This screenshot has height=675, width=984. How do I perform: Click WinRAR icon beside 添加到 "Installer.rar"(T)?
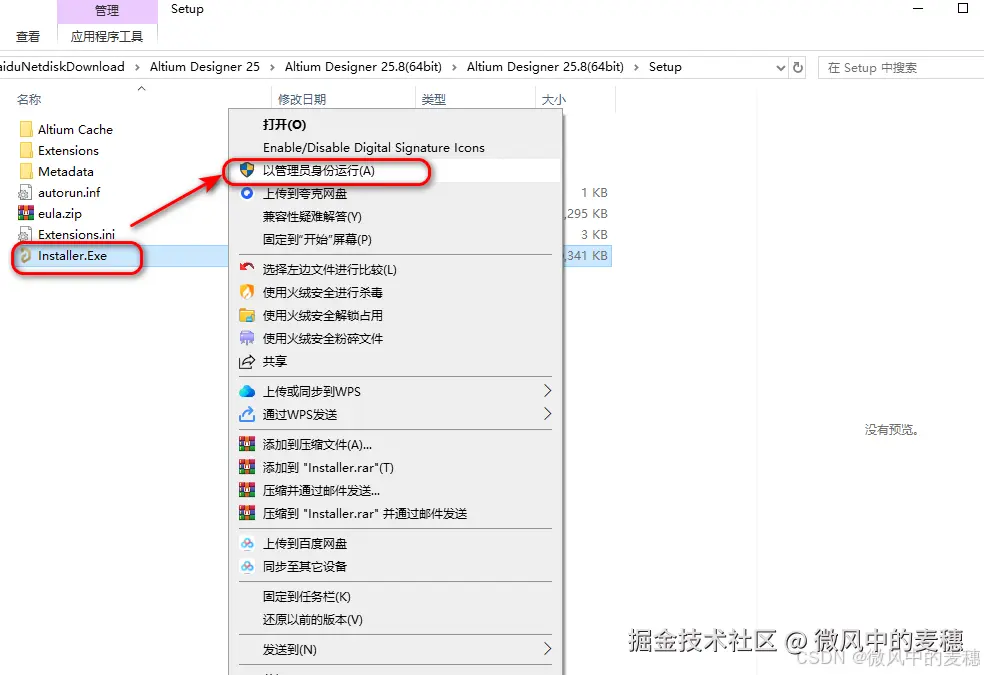click(247, 467)
